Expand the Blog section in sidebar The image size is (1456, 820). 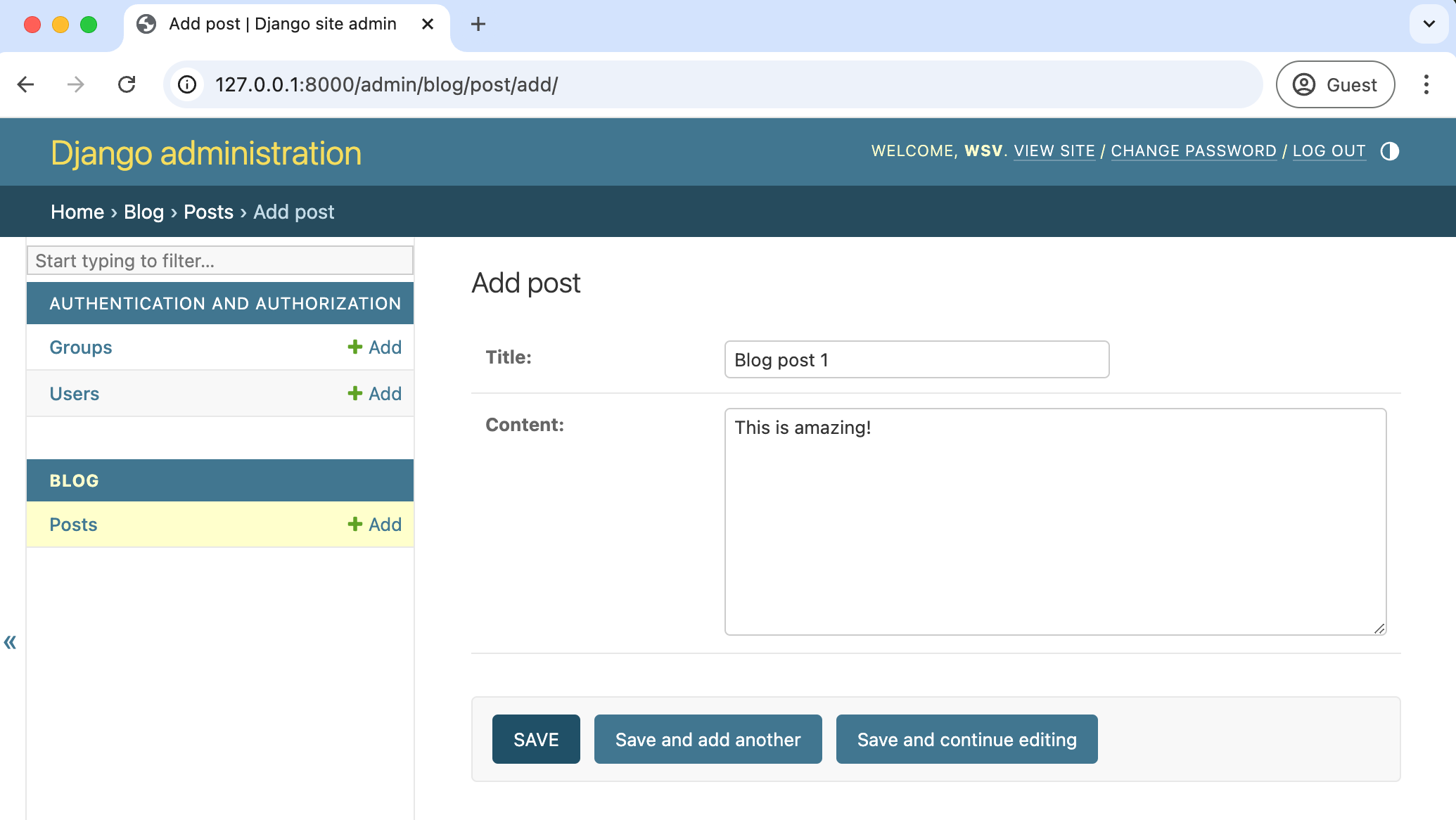click(x=74, y=481)
